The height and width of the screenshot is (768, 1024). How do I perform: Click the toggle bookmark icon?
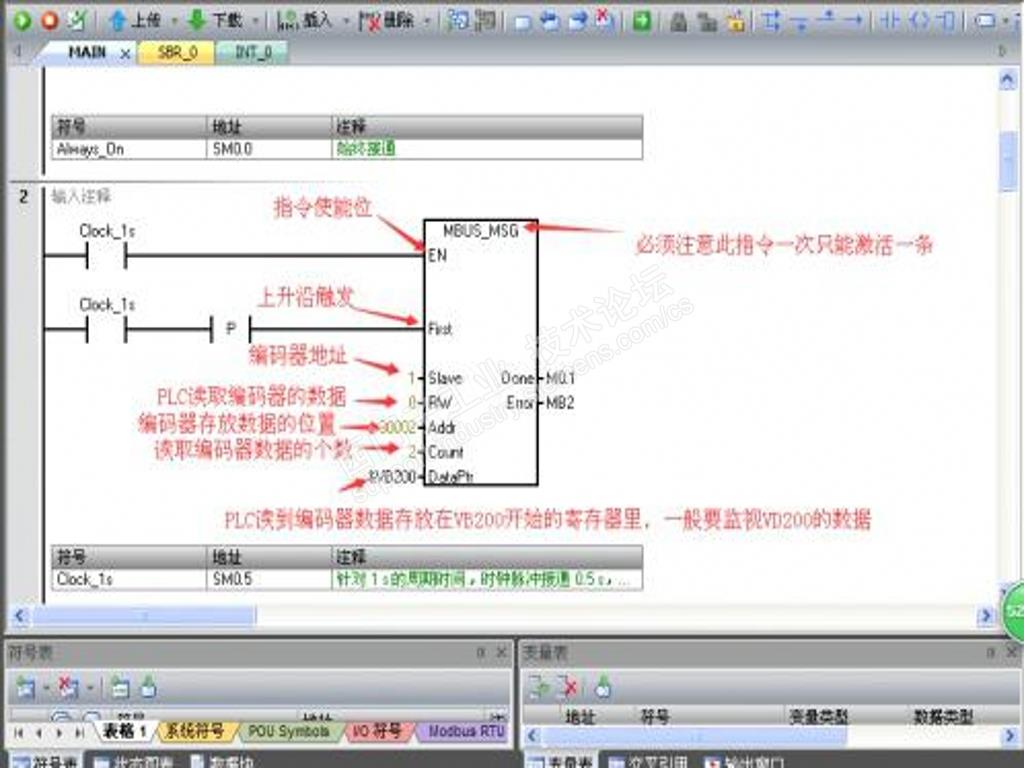point(522,22)
